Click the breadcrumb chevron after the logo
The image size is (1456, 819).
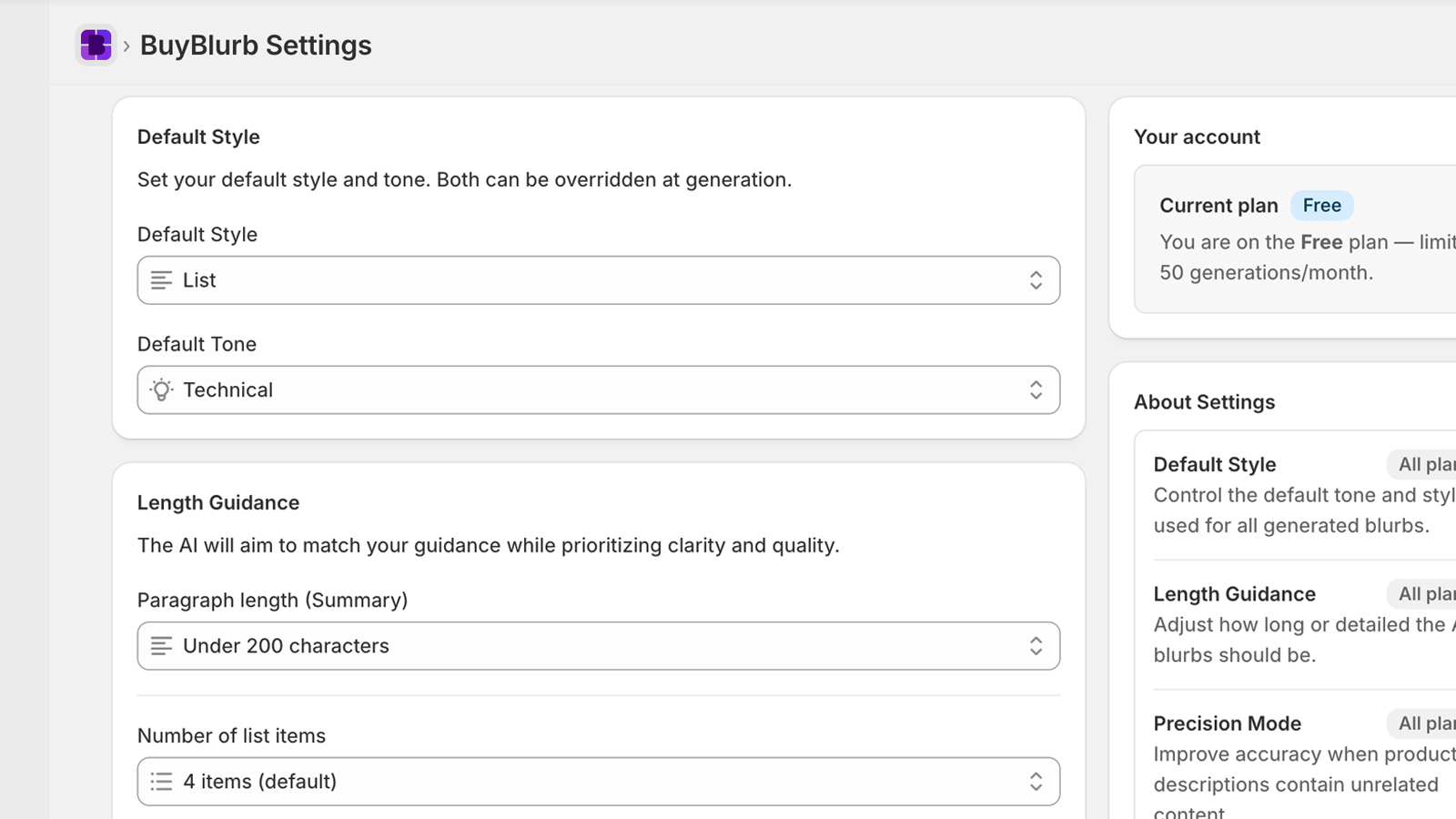click(x=126, y=45)
